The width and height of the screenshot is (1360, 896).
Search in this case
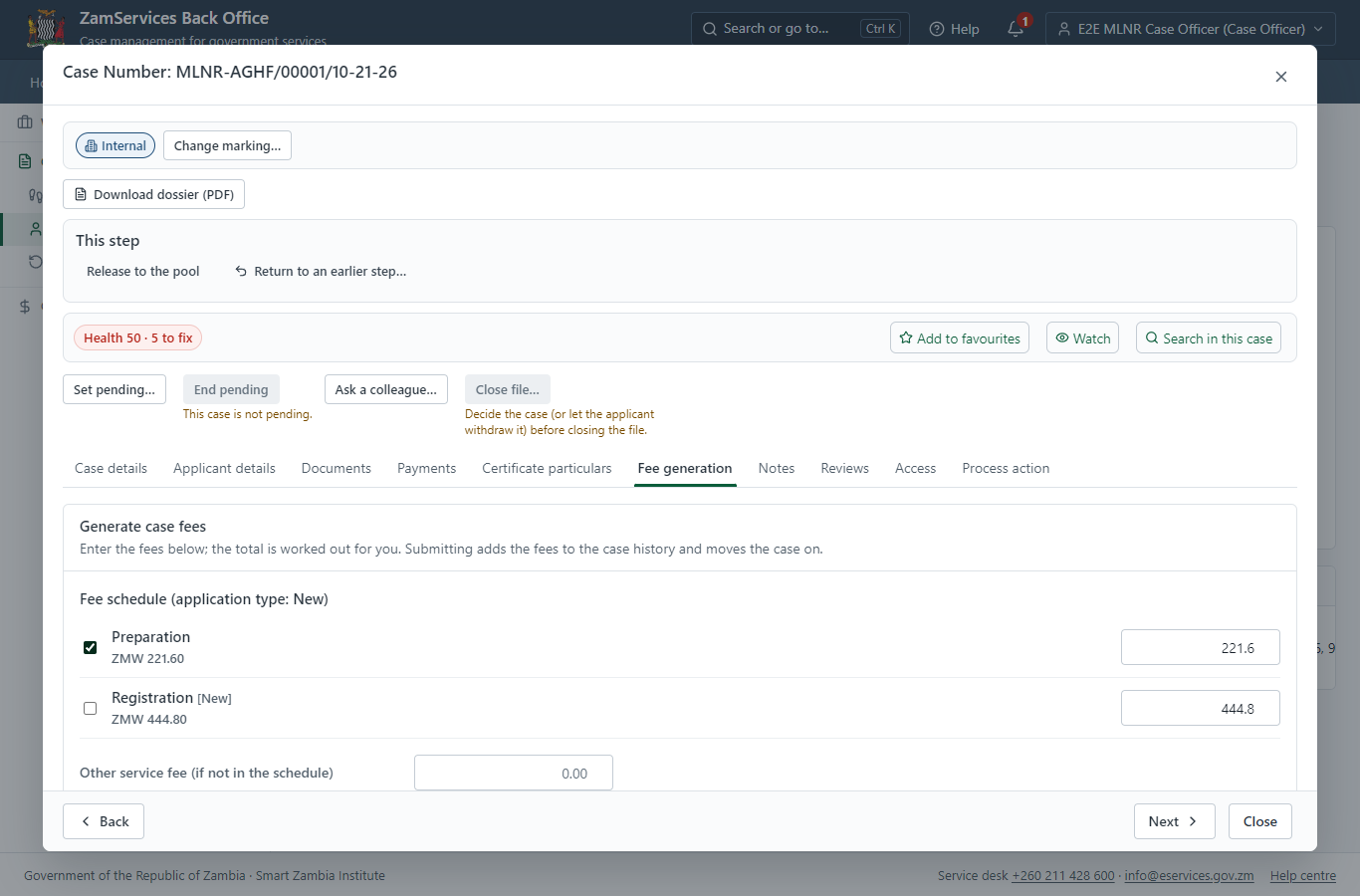(x=1209, y=337)
